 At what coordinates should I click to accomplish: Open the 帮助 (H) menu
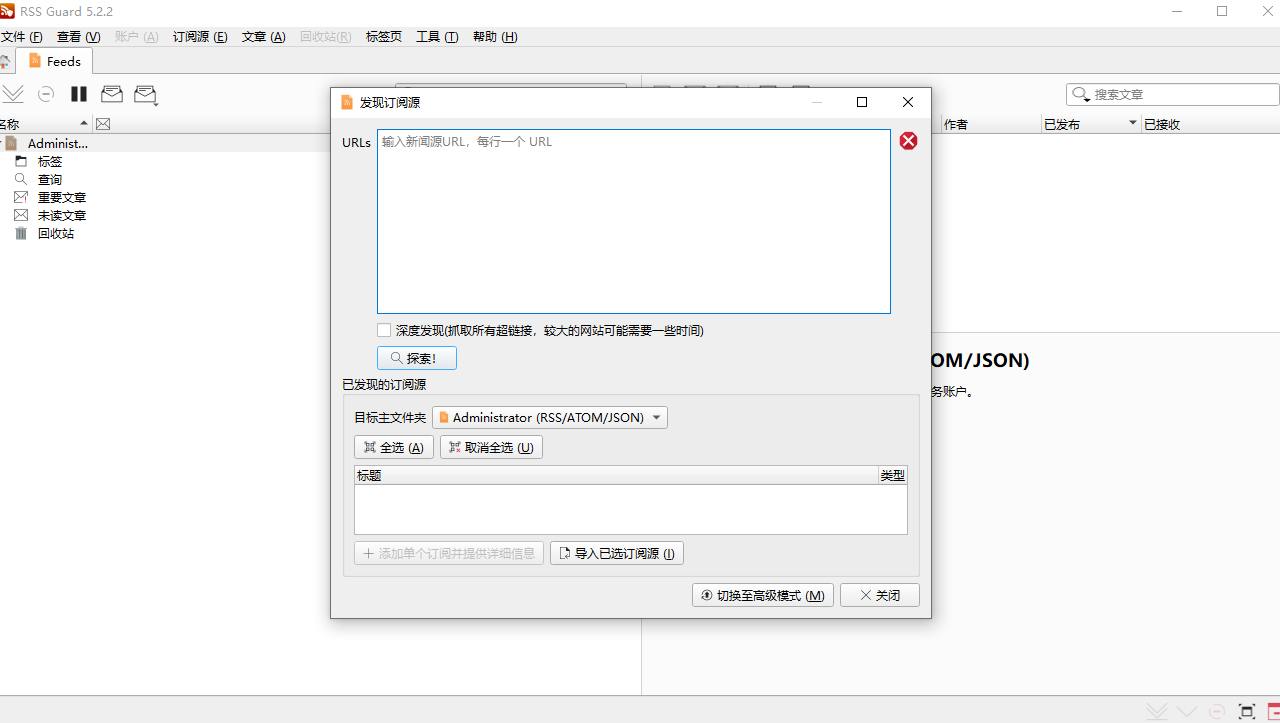[495, 36]
